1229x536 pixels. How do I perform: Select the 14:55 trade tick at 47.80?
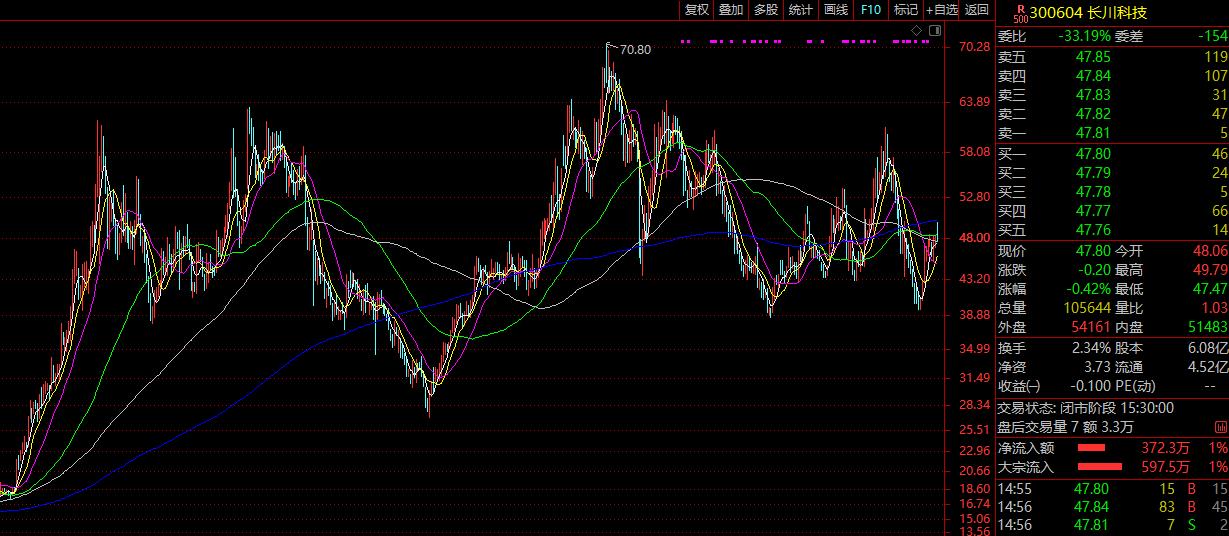(1112, 488)
